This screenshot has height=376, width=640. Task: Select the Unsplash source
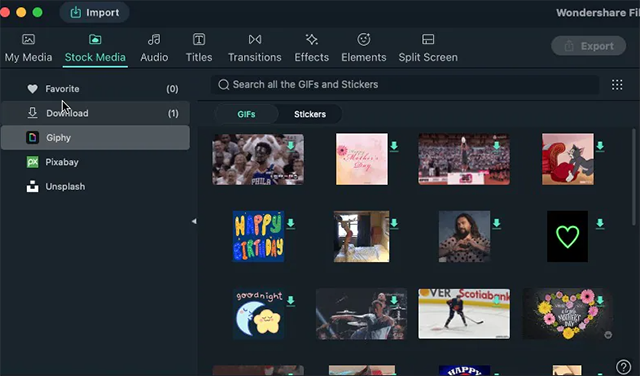coord(95,187)
